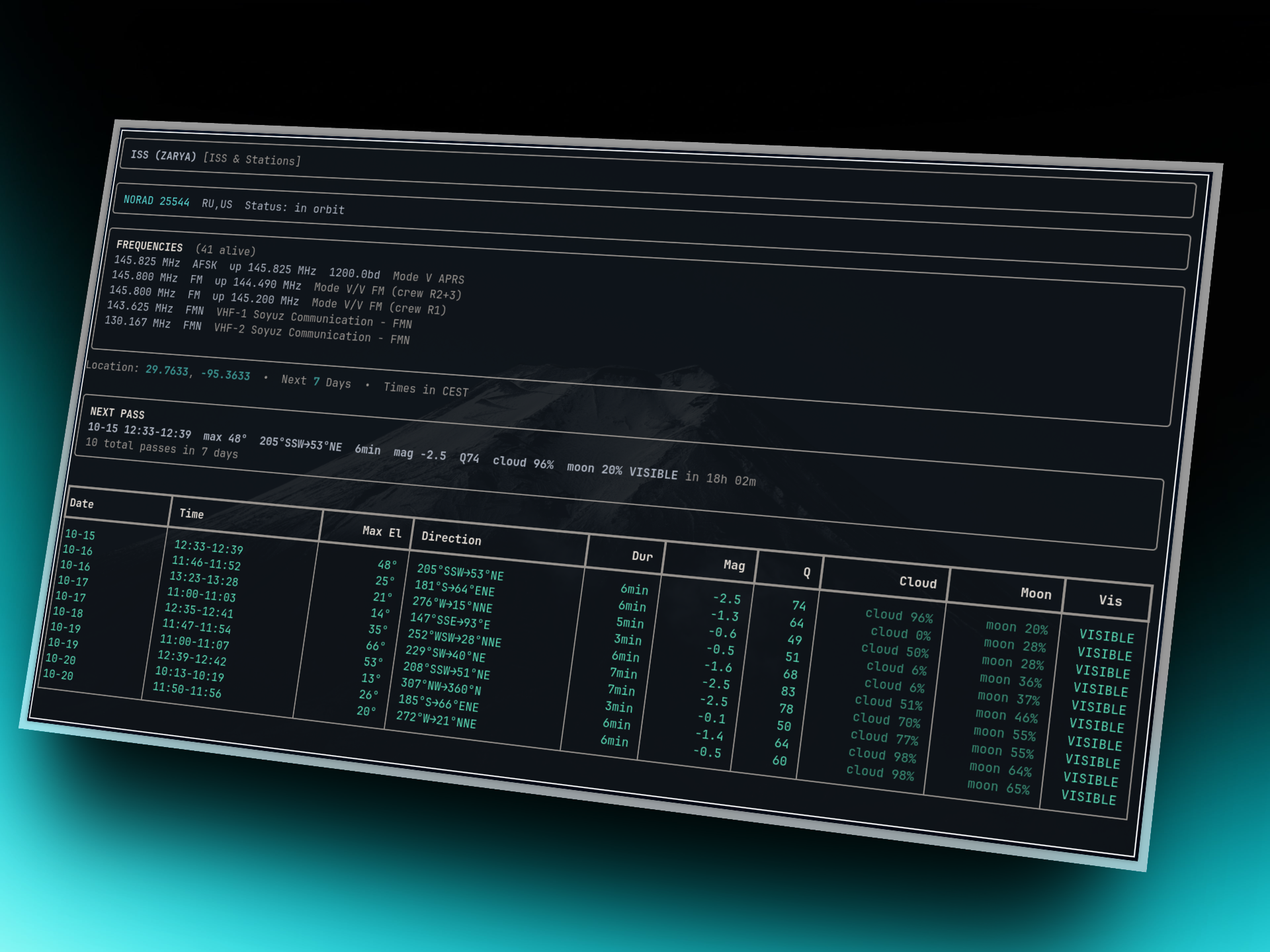Click 'Status: in orbit' text
This screenshot has width=1270, height=952.
(294, 208)
